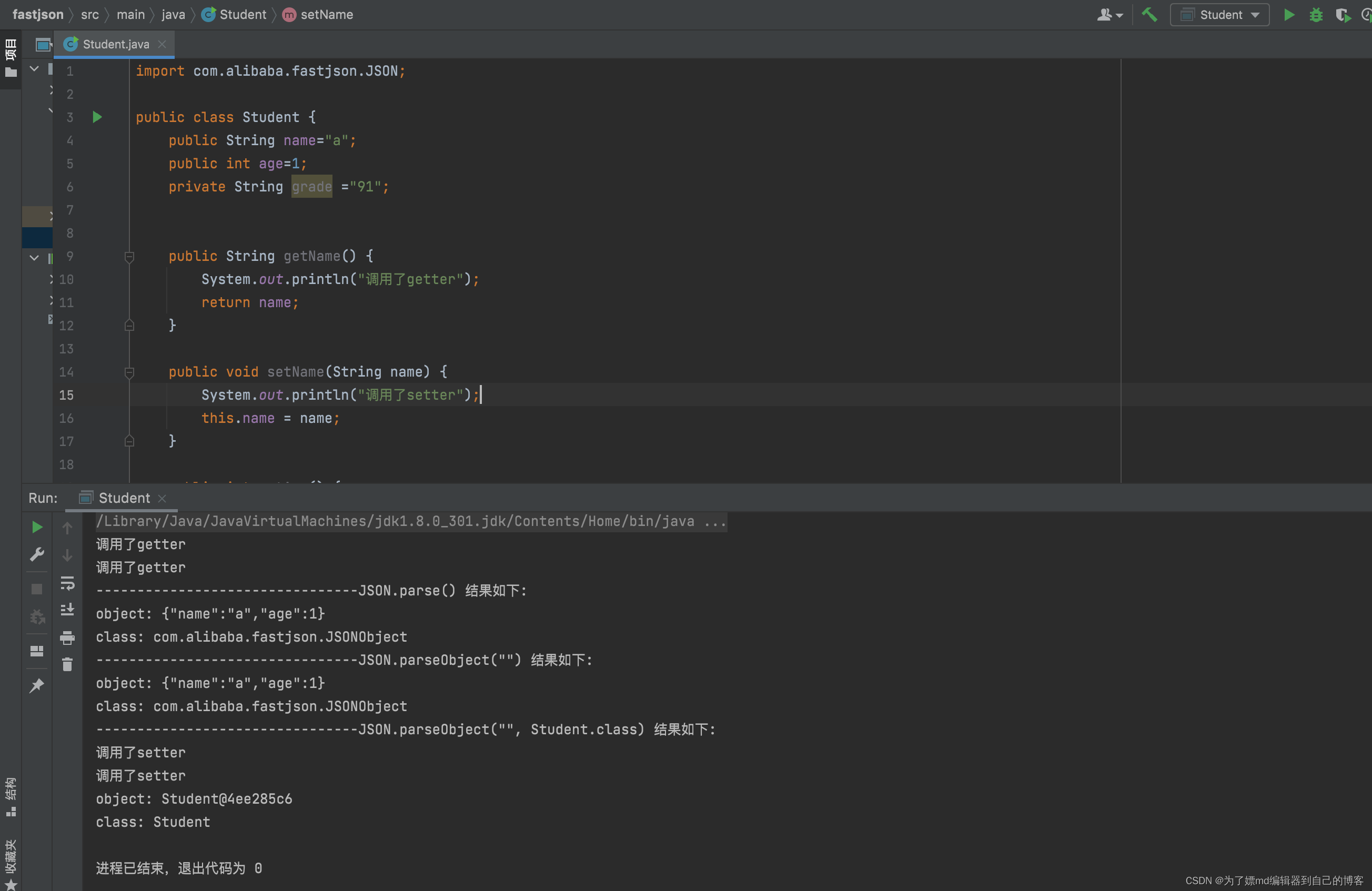Clear console with the trash icon
Image resolution: width=1372 pixels, height=891 pixels.
[x=67, y=664]
